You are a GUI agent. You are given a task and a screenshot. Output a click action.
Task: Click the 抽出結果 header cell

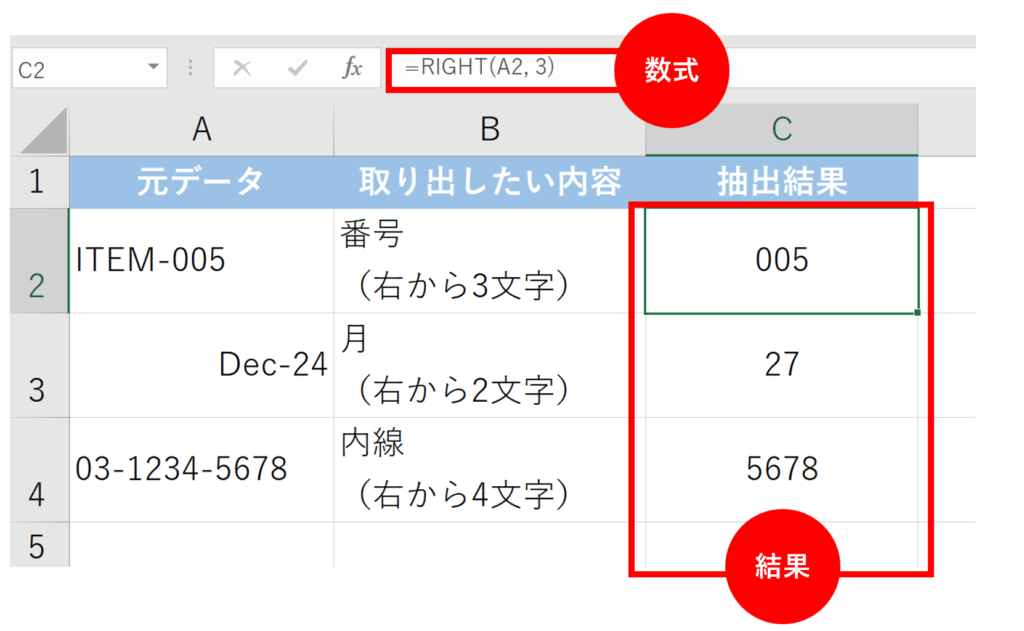click(782, 182)
